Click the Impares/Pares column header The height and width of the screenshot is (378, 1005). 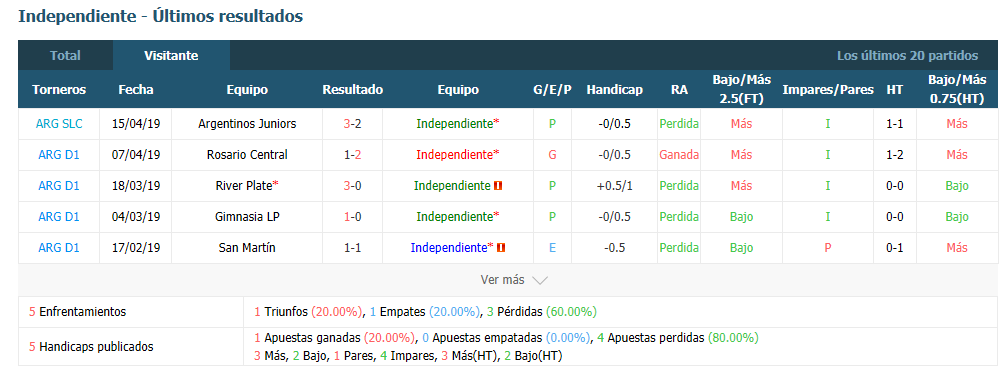(827, 90)
